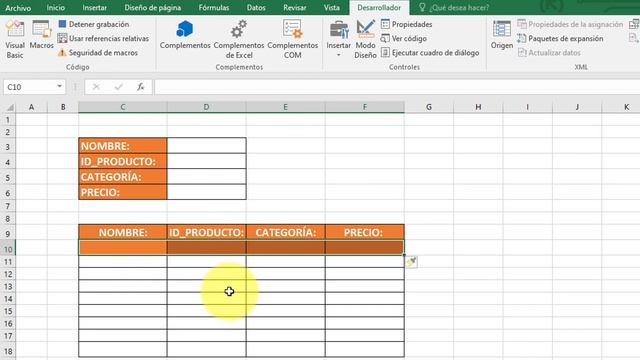Switch to the Insertar ribbon tab
Viewport: 640px width, 360px height.
tap(94, 8)
